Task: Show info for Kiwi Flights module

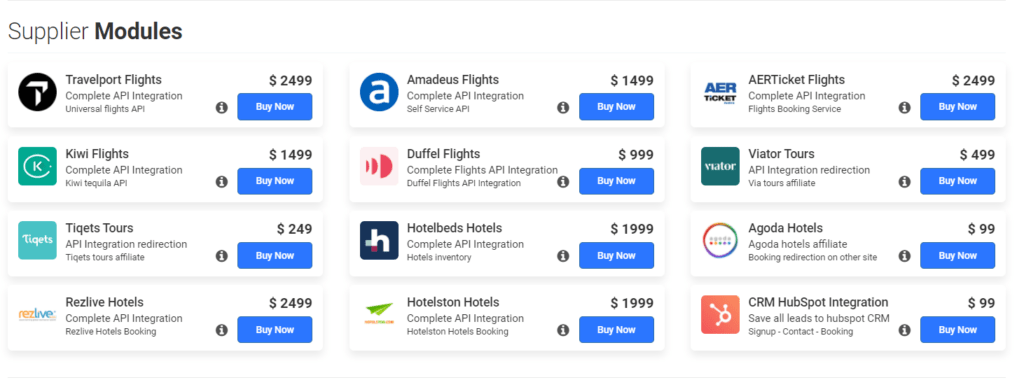Action: [221, 182]
